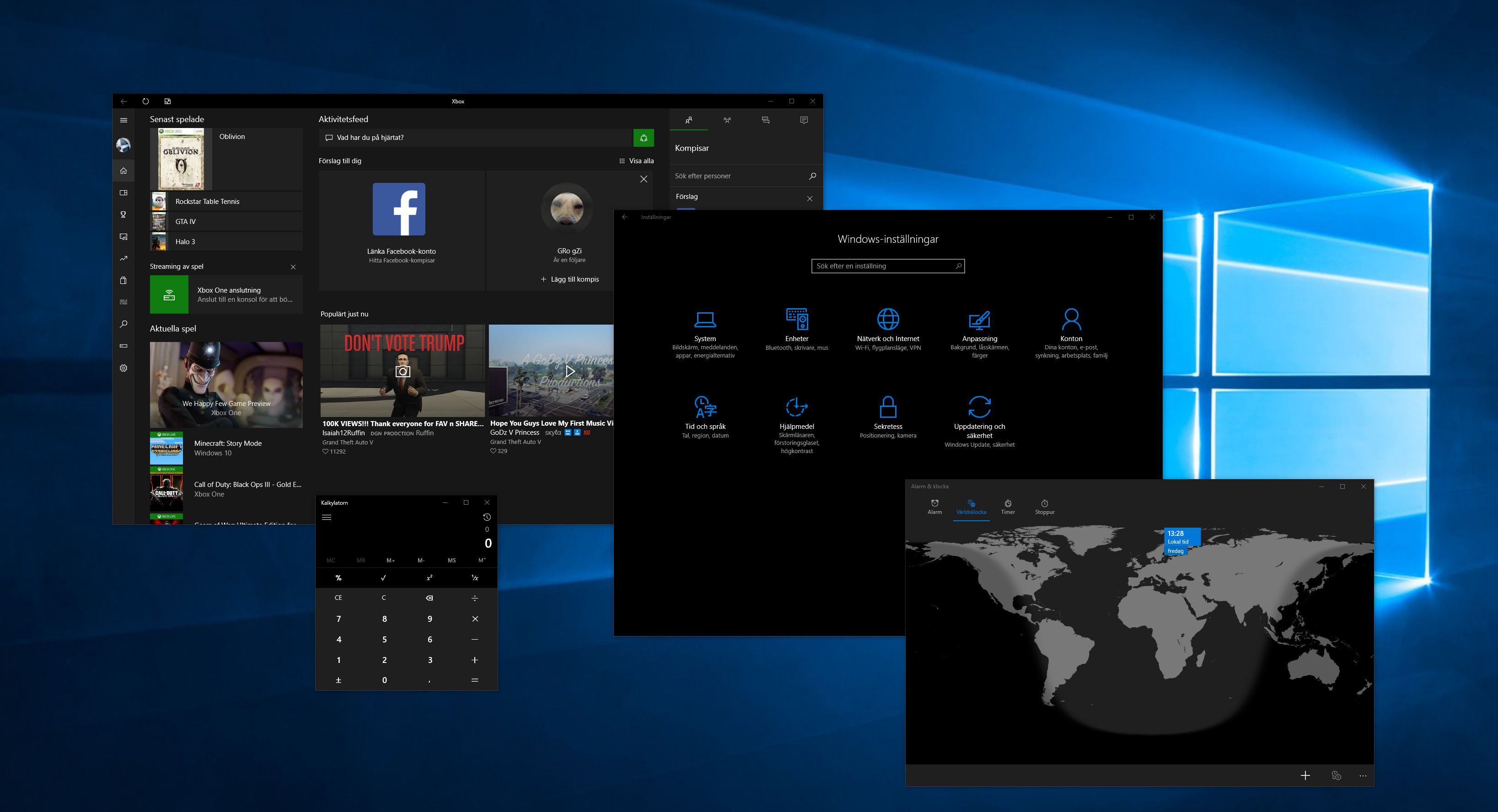Click the Xbox achievements trophy icon

click(x=123, y=214)
